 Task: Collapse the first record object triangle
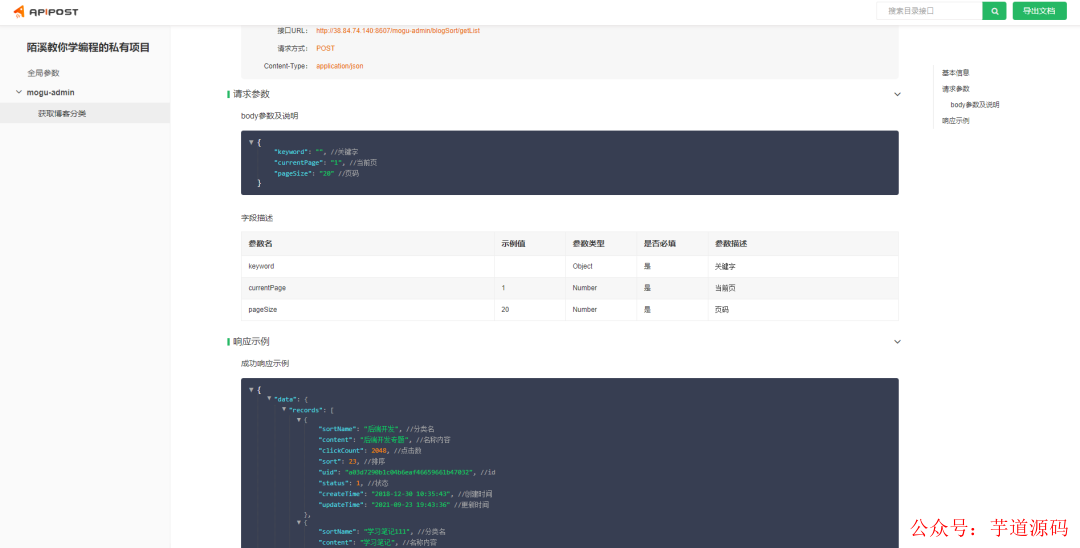point(299,419)
